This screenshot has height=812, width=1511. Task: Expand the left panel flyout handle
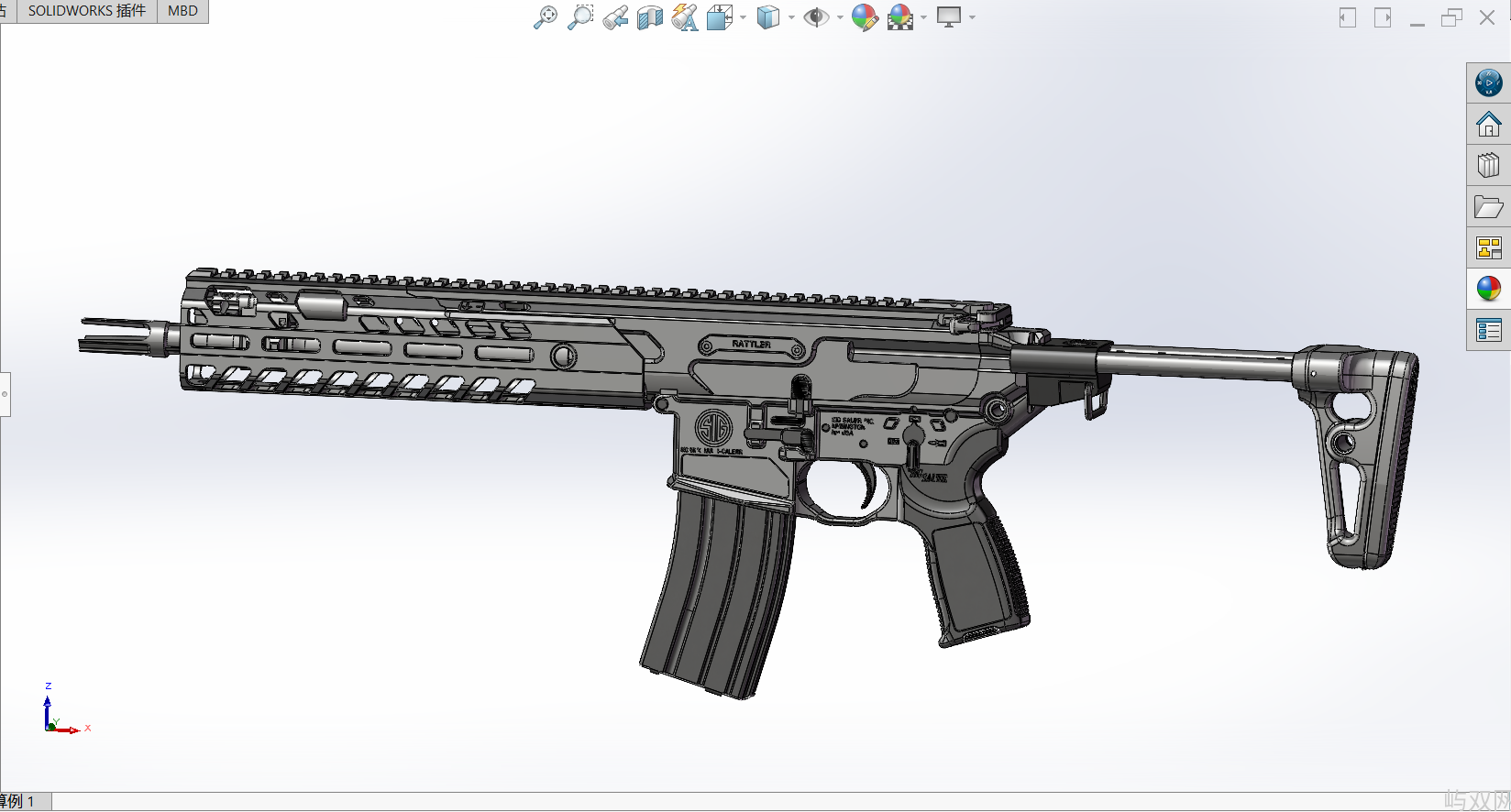(x=5, y=394)
